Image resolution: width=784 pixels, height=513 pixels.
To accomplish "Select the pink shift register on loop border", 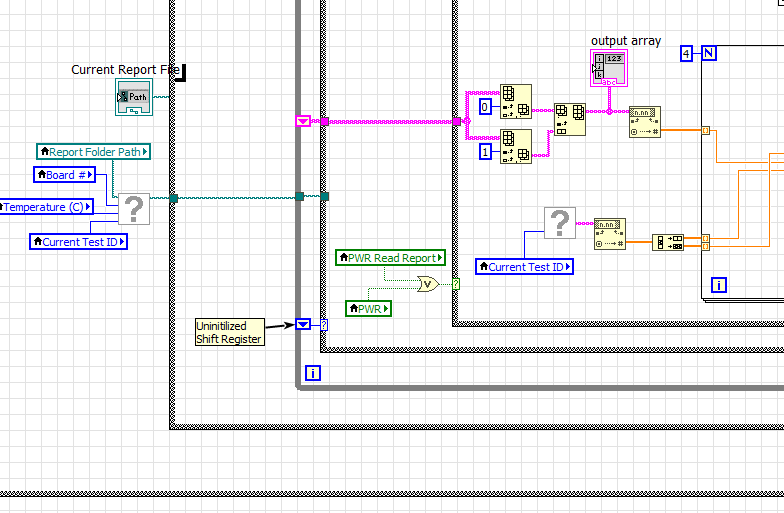I will [303, 121].
